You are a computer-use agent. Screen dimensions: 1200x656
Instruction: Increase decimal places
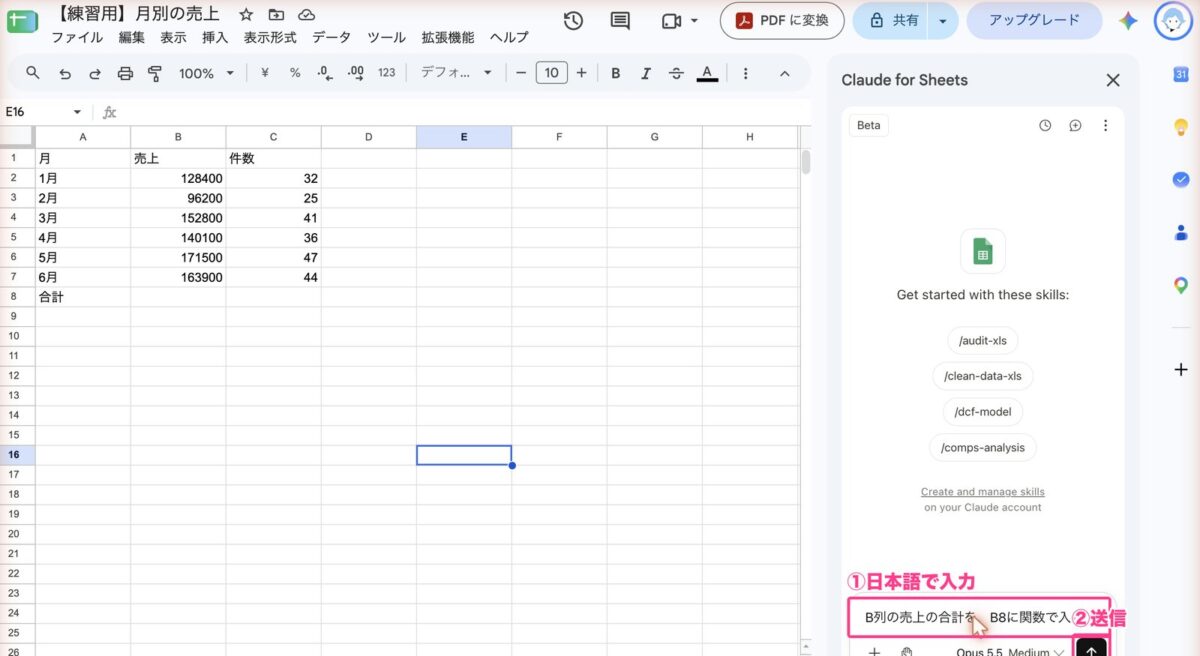pos(355,73)
